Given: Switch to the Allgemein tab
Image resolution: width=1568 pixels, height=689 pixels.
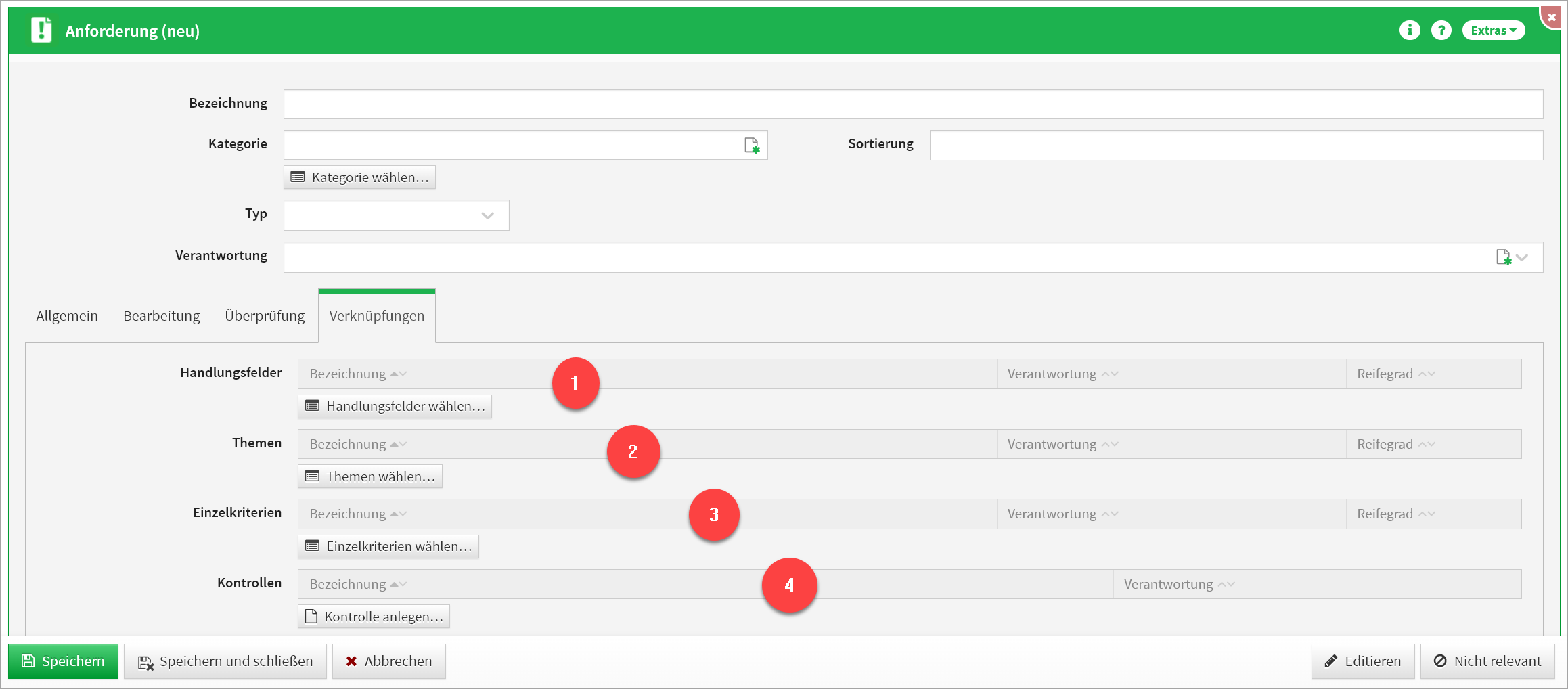Looking at the screenshot, I should (67, 316).
